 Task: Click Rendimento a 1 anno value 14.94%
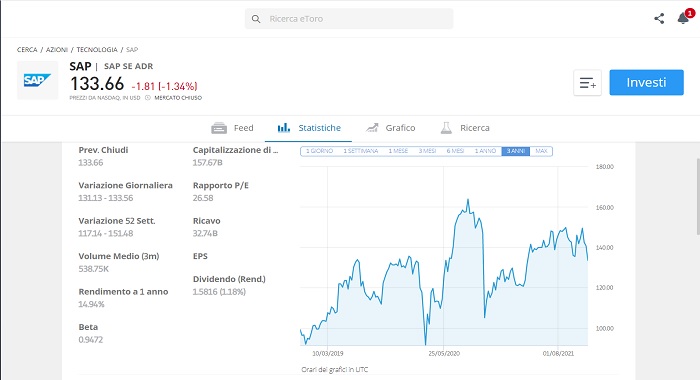91,304
